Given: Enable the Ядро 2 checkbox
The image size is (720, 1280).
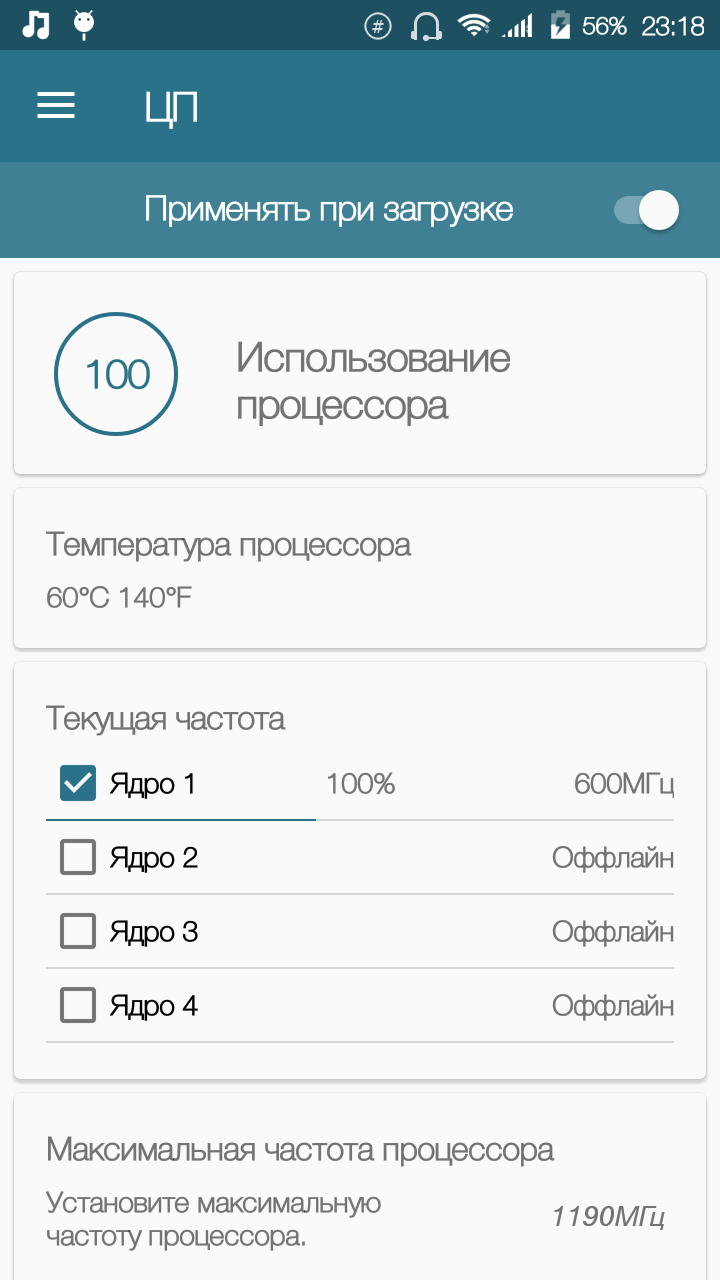Looking at the screenshot, I should coord(78,858).
